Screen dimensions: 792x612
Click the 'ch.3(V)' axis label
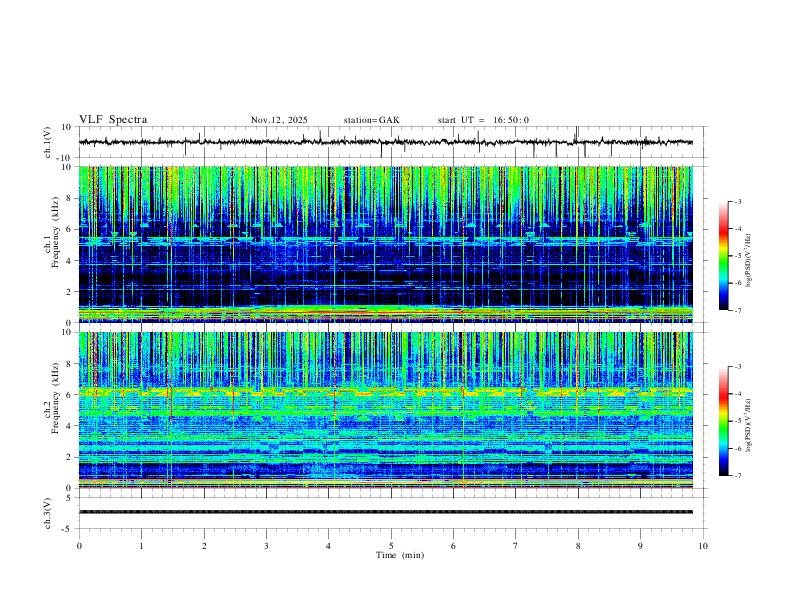(x=48, y=513)
